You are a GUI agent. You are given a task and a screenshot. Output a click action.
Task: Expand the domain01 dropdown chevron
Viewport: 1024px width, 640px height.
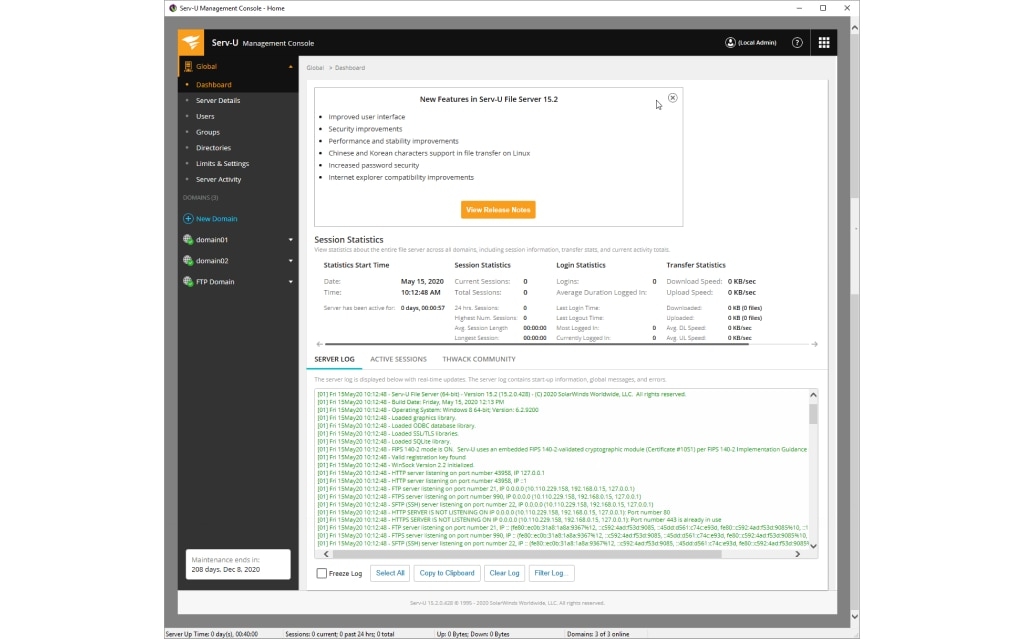point(290,240)
